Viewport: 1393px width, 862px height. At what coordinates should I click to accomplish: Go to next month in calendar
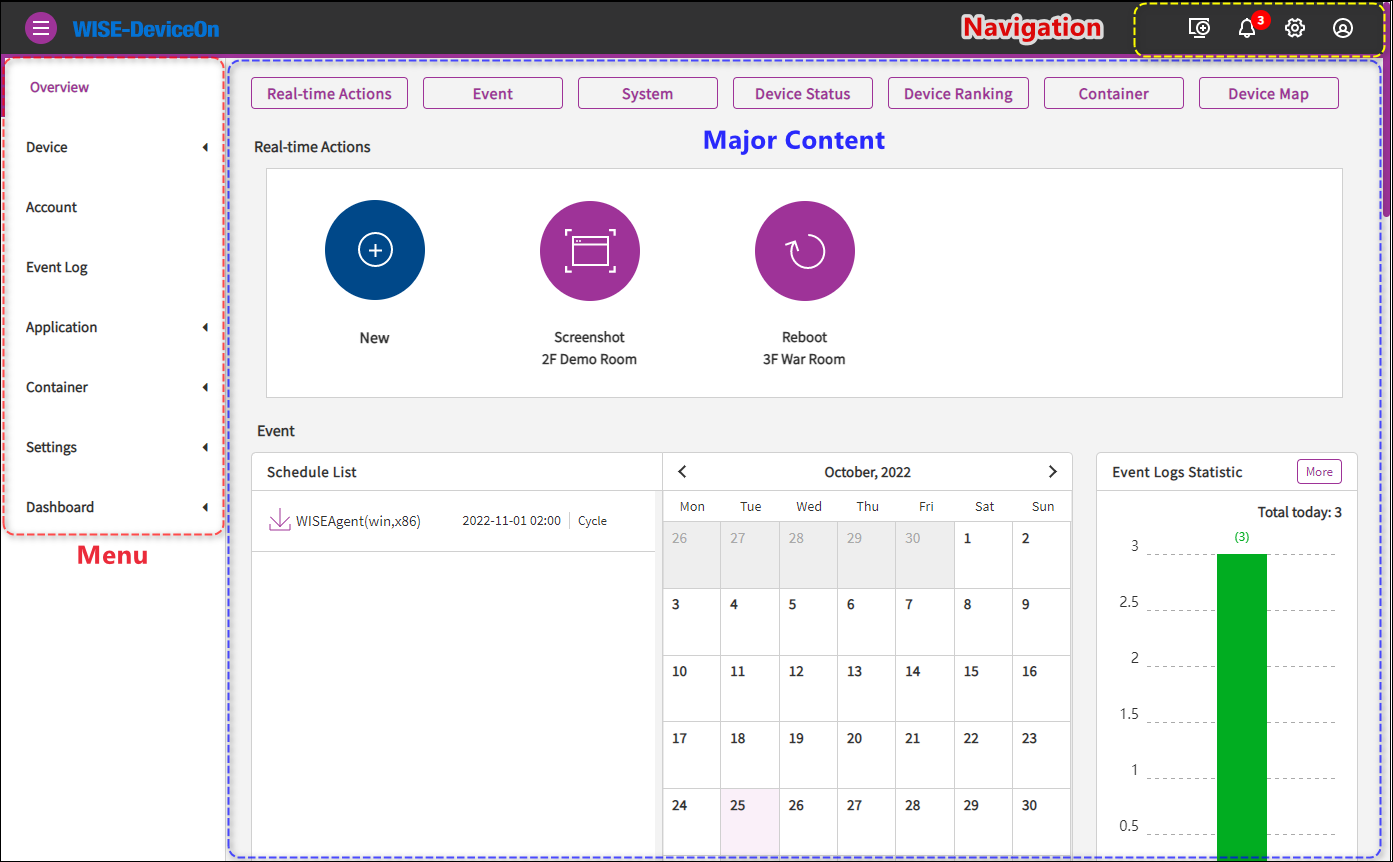click(1052, 472)
